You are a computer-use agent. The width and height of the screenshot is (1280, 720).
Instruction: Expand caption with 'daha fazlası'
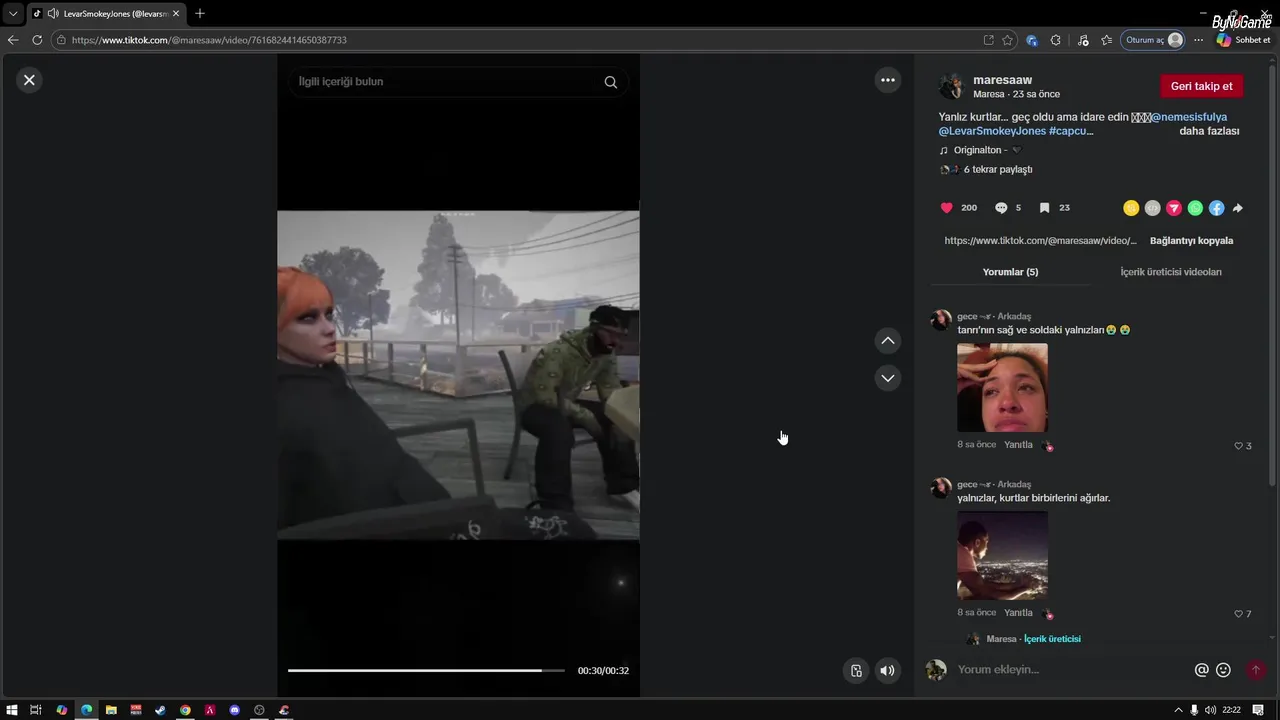click(x=1209, y=131)
